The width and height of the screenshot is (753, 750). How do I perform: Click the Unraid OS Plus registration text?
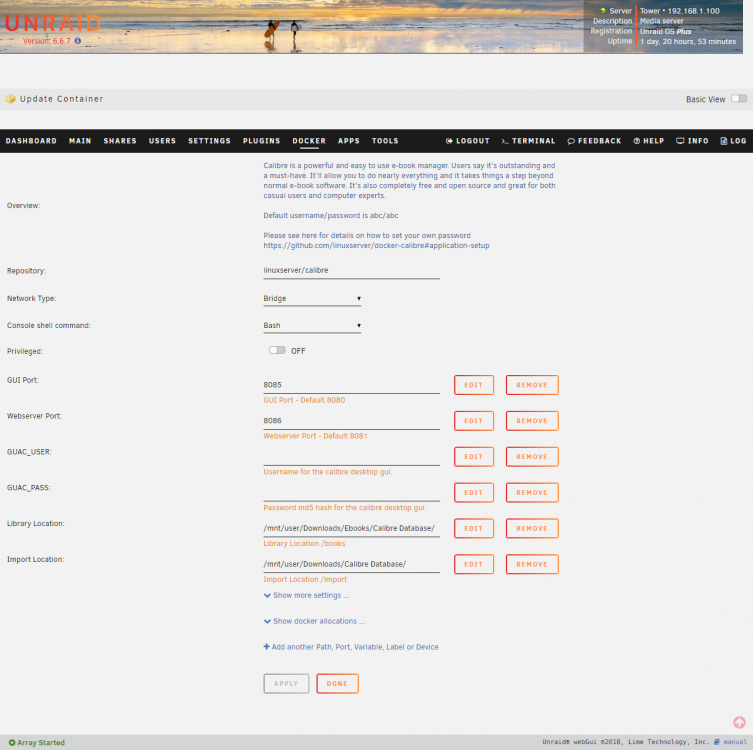coord(666,32)
